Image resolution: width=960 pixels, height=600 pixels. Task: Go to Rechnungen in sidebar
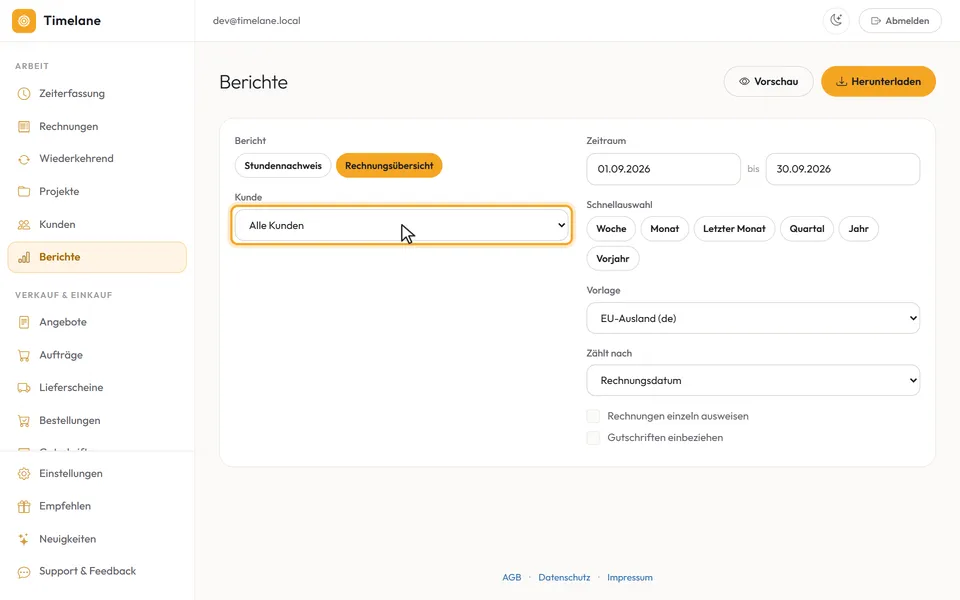tap(97, 127)
